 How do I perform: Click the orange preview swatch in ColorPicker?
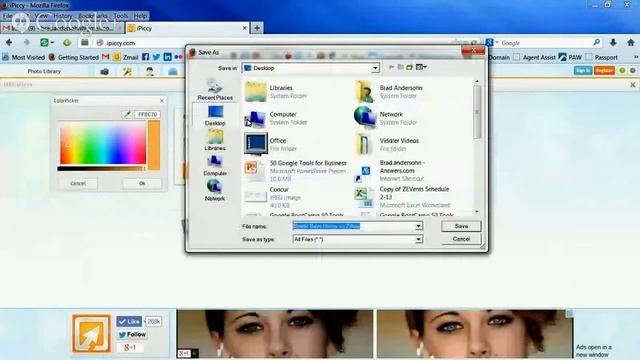coord(154,145)
